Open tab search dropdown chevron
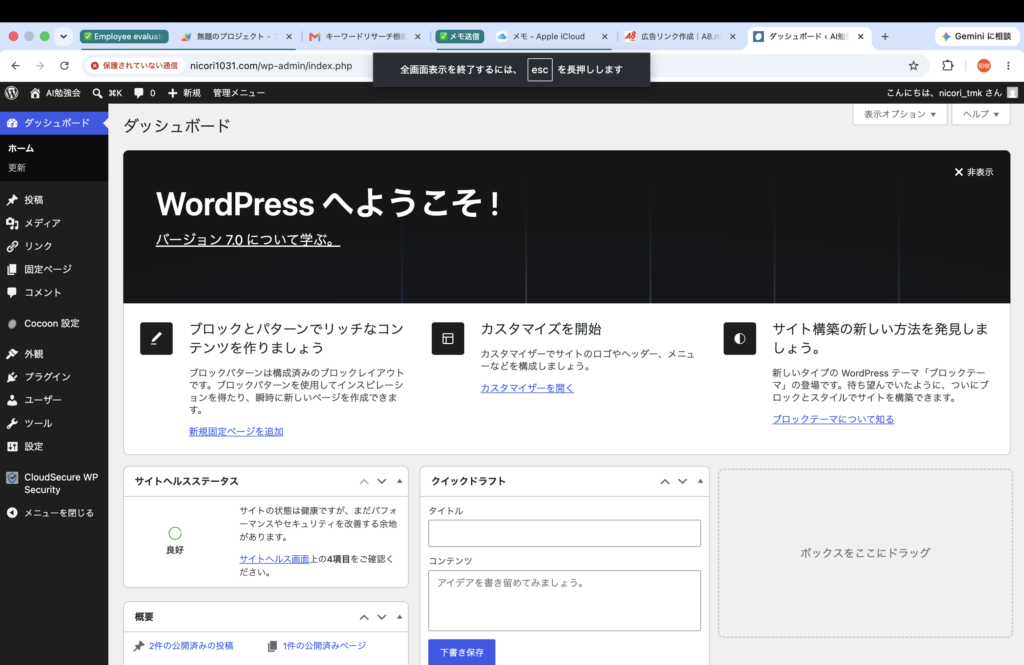This screenshot has width=1024, height=665. tap(63, 37)
